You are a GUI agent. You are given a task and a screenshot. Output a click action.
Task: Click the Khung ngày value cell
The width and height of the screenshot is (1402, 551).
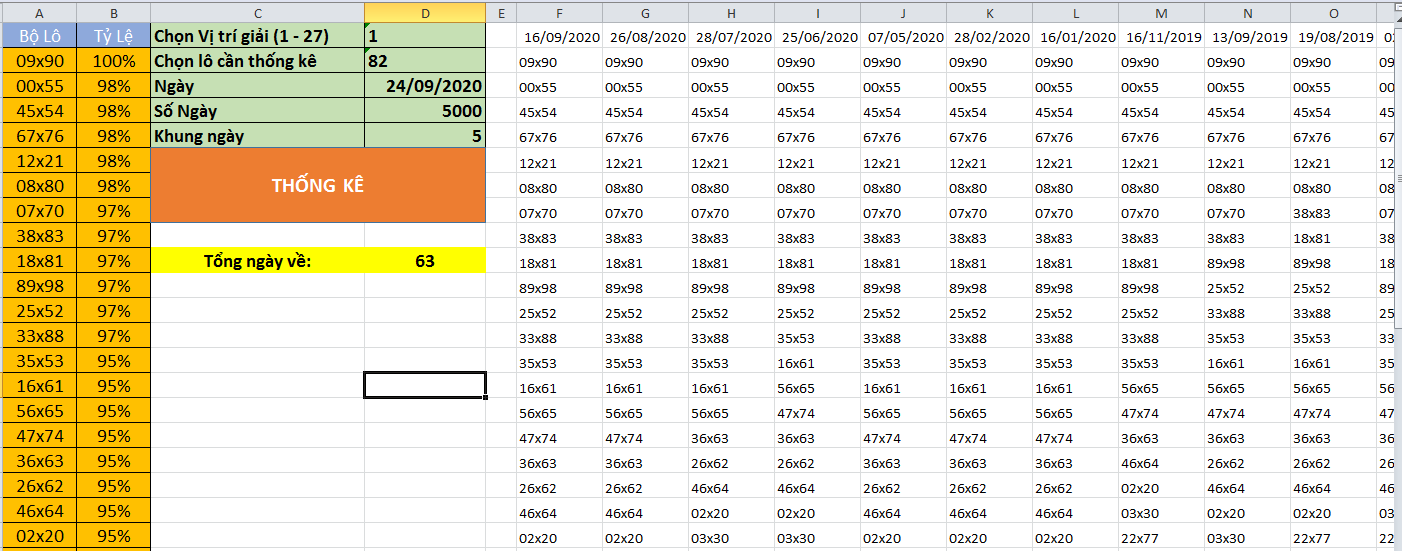[x=424, y=136]
